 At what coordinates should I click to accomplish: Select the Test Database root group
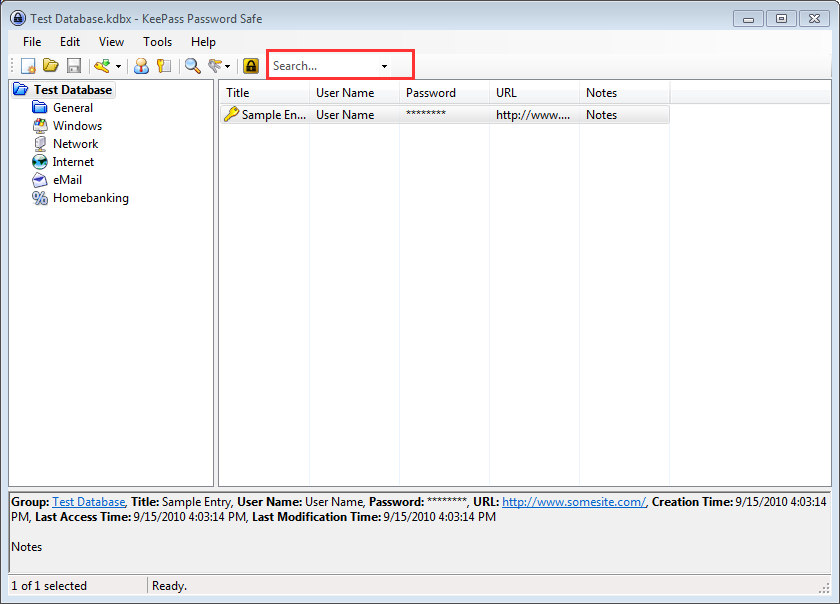[73, 90]
